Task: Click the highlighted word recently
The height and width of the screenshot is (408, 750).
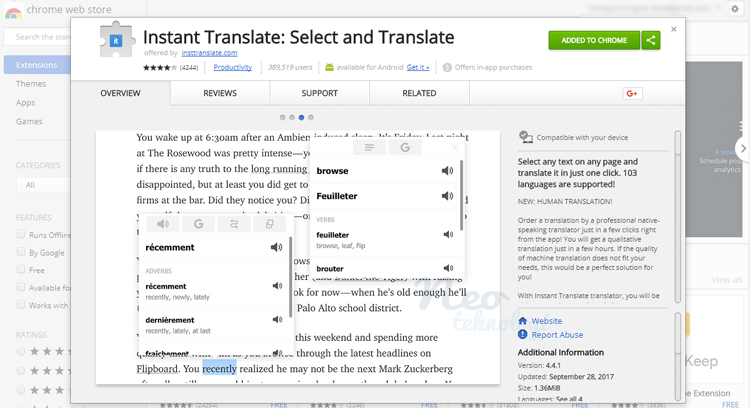Action: coord(219,369)
